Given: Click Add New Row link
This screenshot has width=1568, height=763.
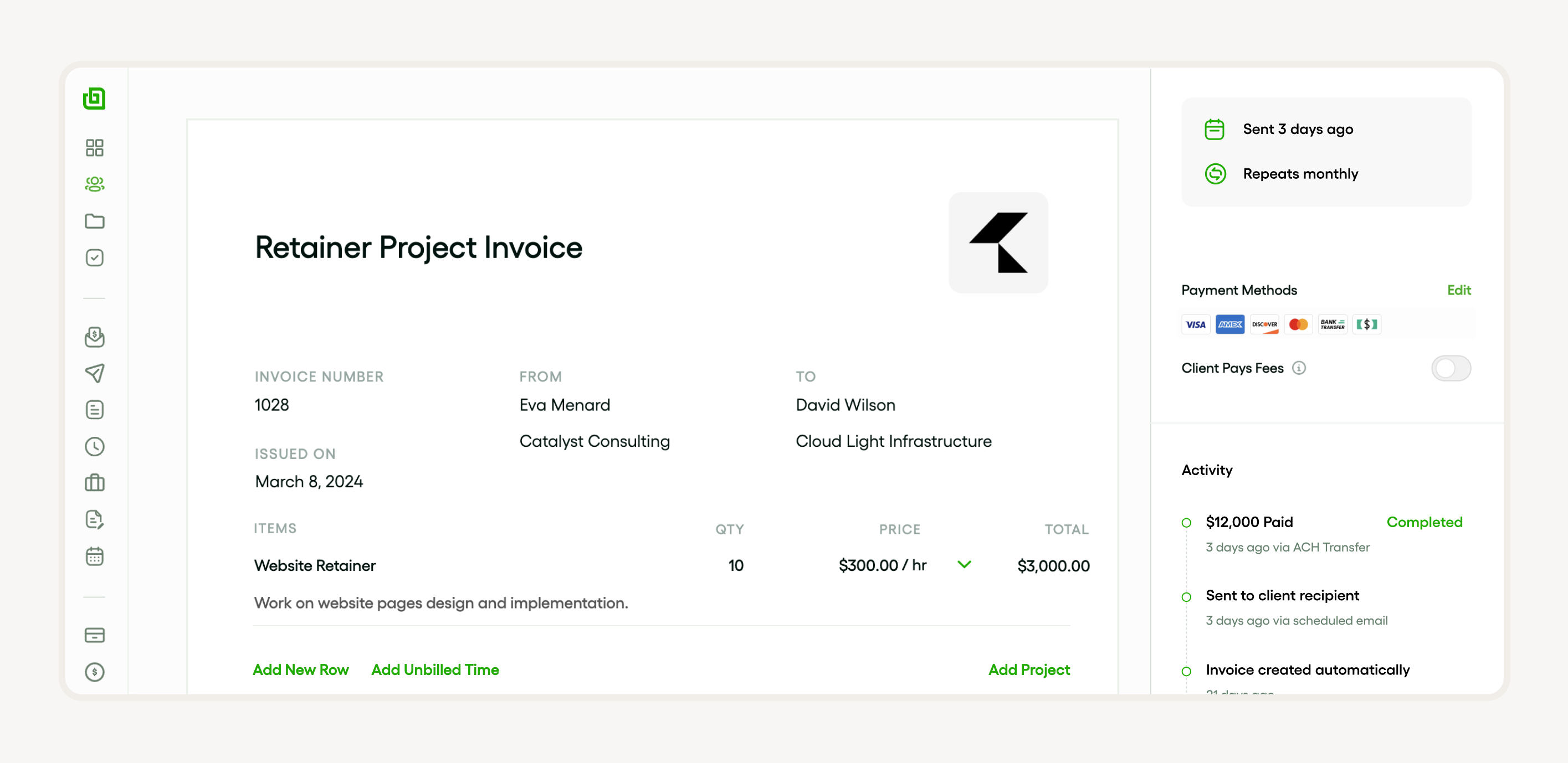Looking at the screenshot, I should point(301,669).
